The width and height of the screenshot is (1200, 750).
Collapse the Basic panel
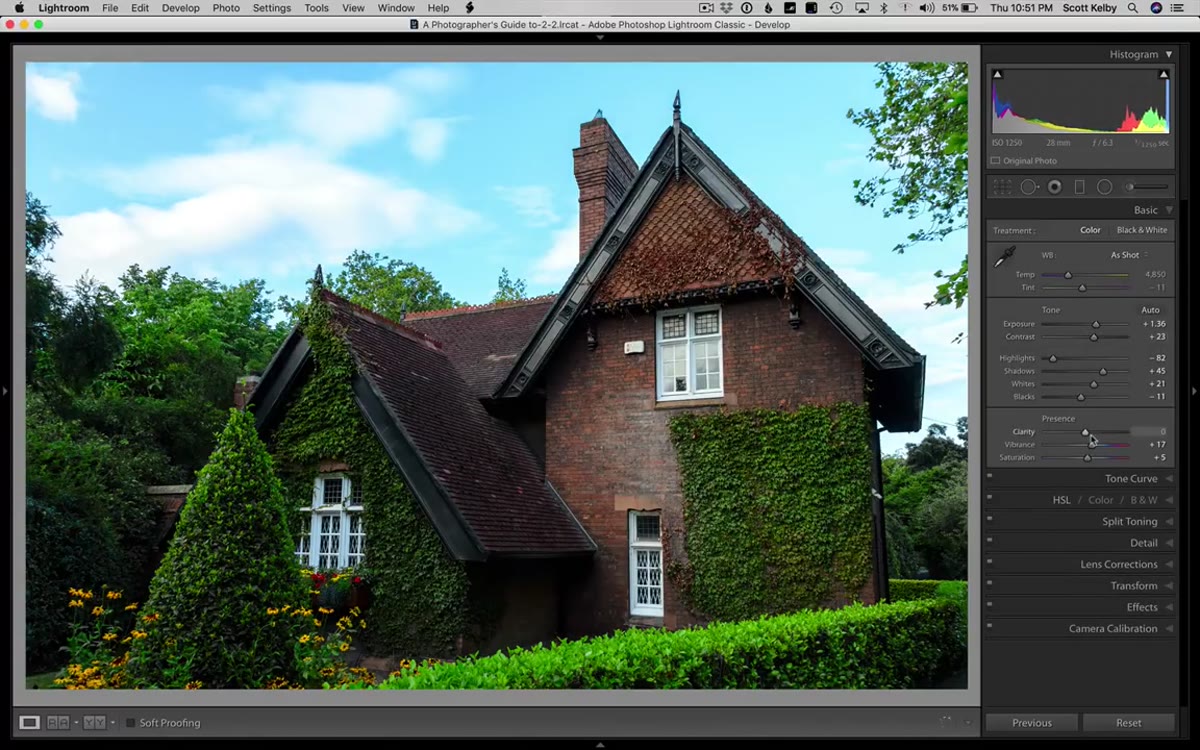(x=1168, y=210)
